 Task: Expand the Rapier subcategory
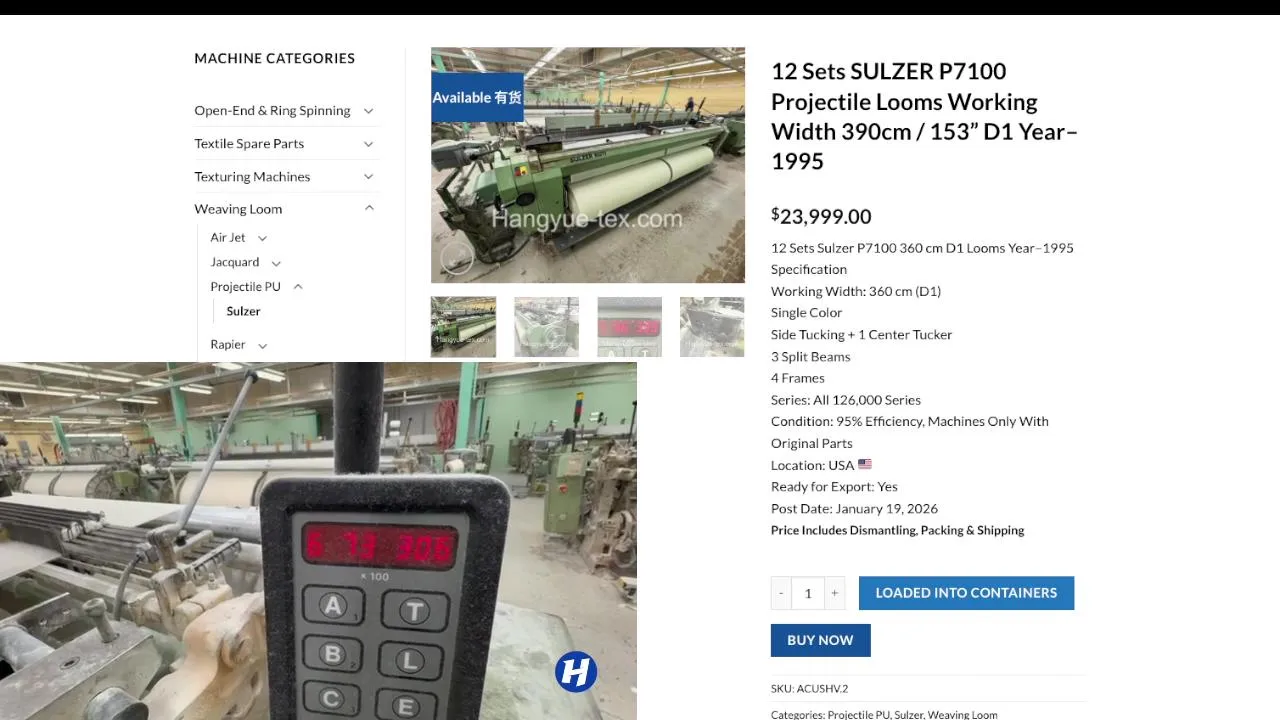pos(262,345)
